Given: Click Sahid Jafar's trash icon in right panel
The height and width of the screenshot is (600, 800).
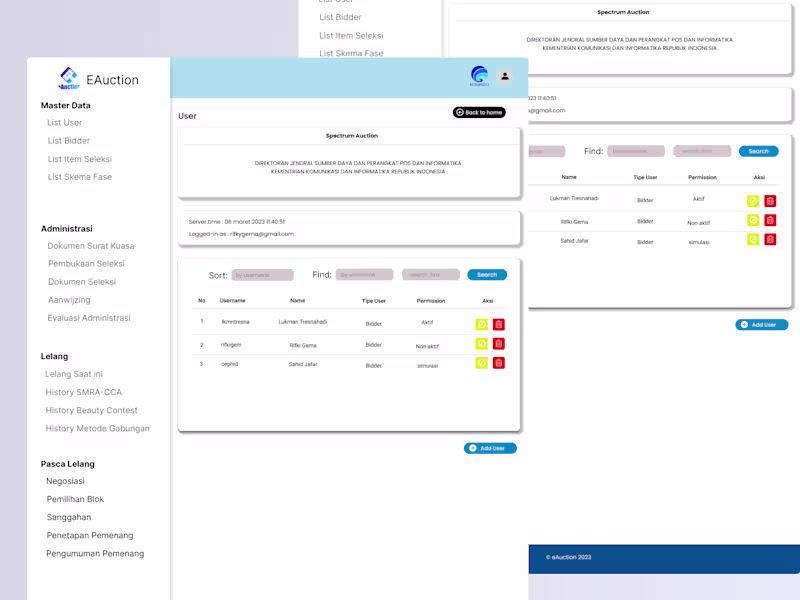Looking at the screenshot, I should [768, 240].
